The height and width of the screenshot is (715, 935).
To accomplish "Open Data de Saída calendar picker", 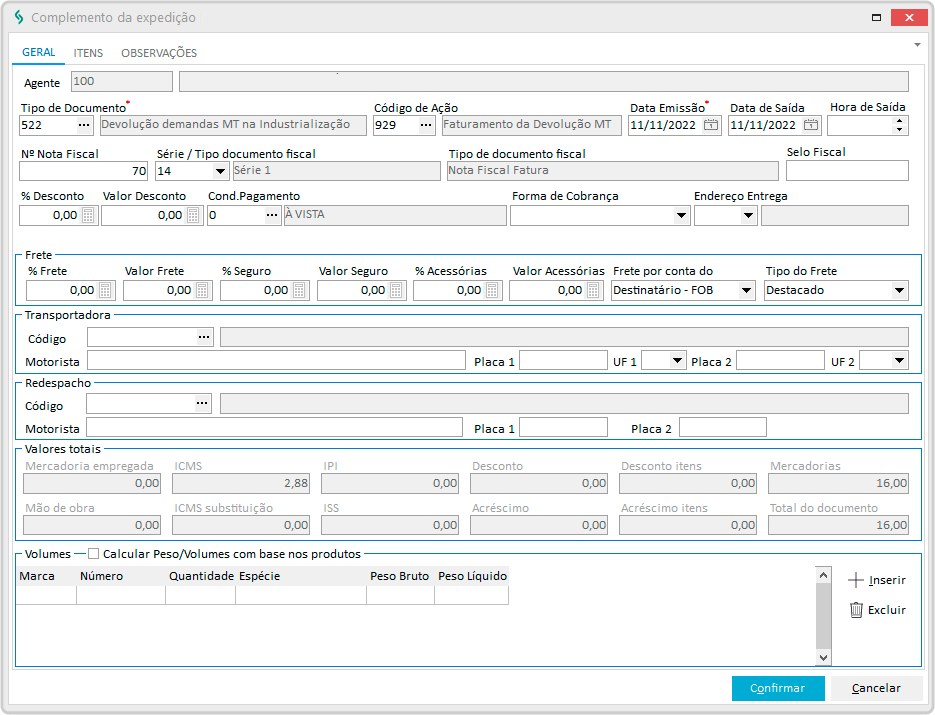I will 811,125.
